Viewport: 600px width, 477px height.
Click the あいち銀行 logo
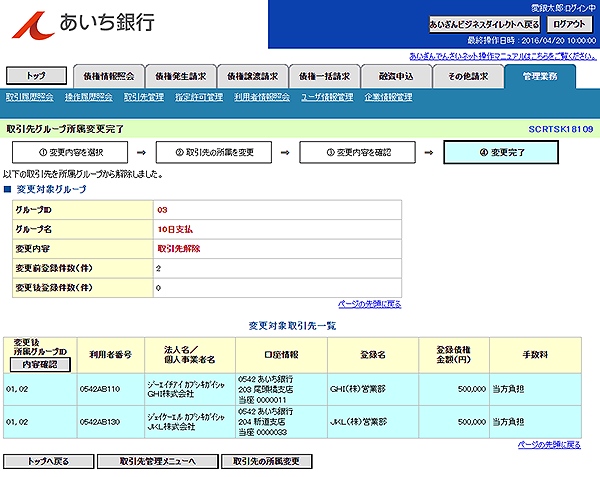tap(83, 24)
